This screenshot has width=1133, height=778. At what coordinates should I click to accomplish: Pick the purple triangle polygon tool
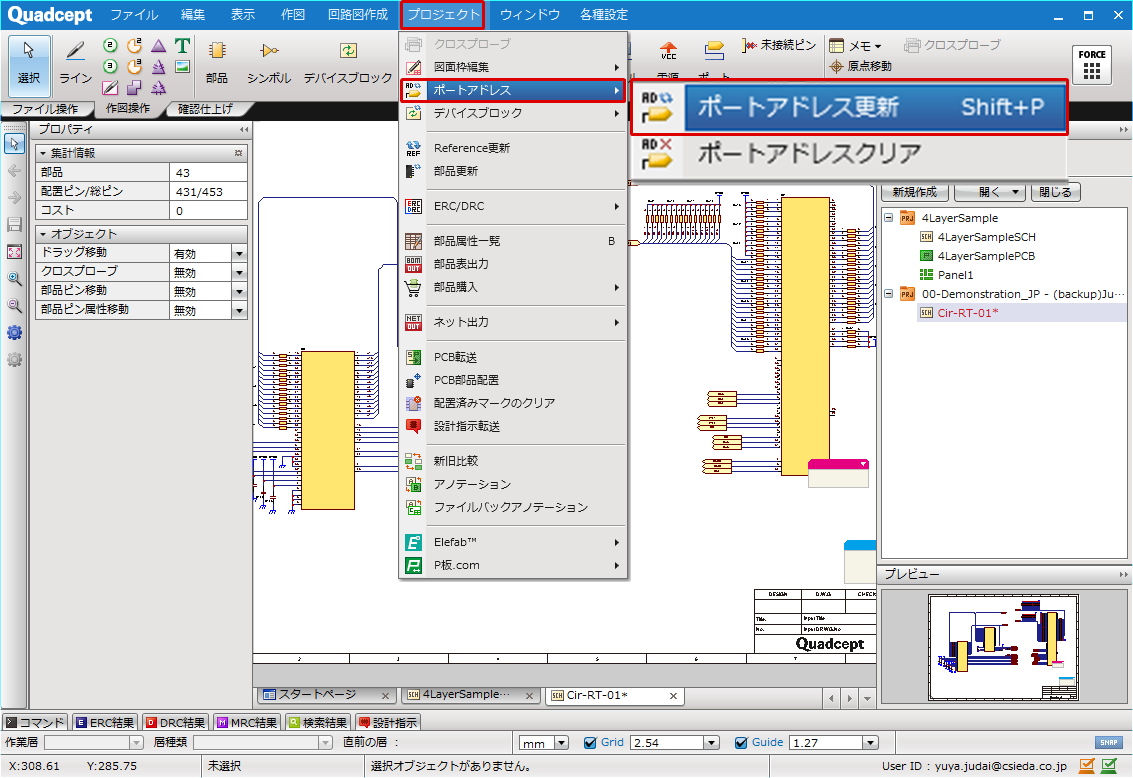tap(159, 46)
